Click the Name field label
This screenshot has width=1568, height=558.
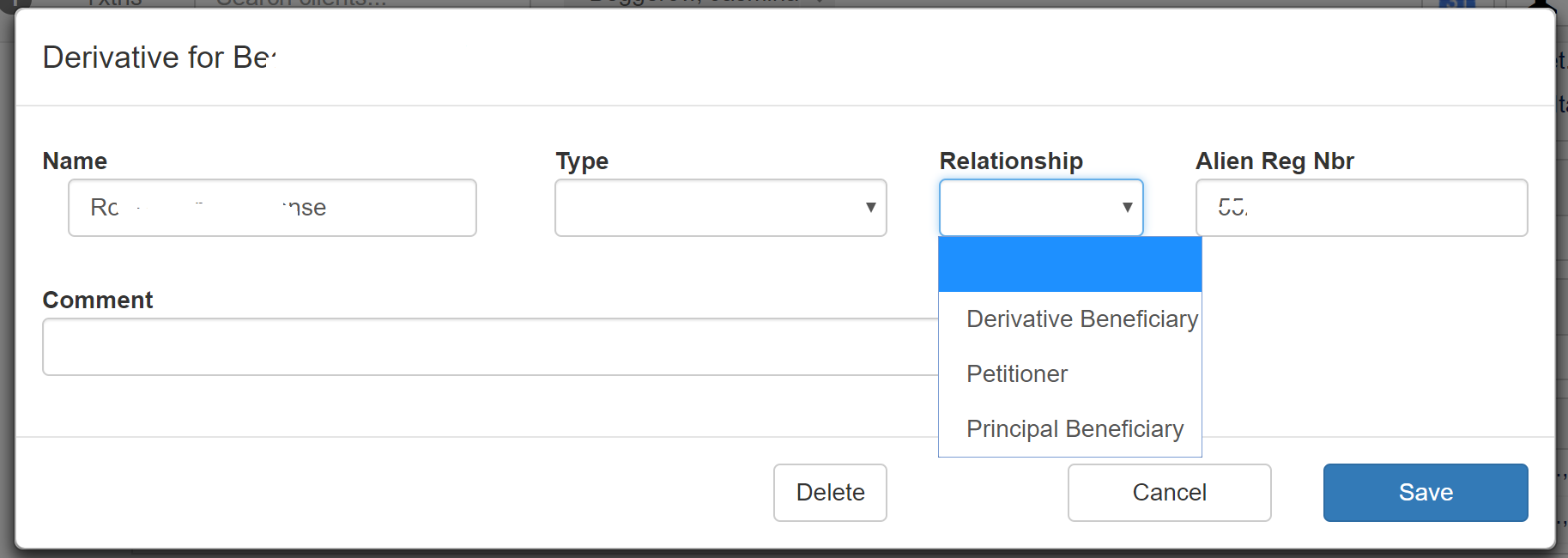click(75, 161)
